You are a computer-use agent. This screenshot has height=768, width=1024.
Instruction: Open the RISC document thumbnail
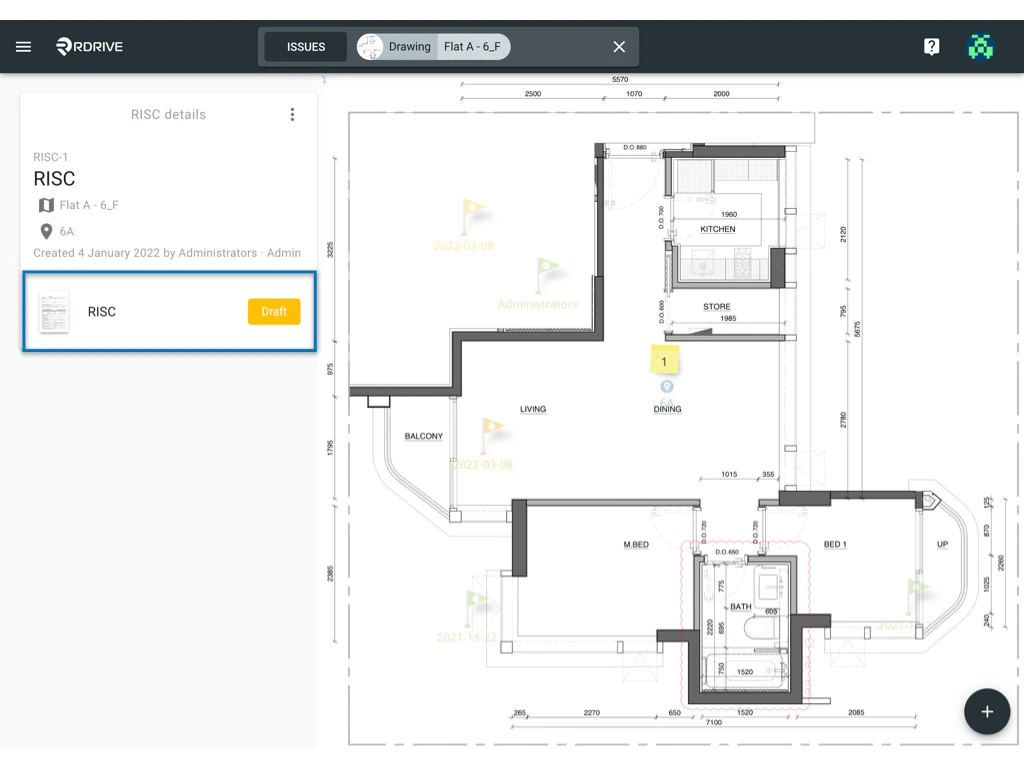click(x=54, y=311)
